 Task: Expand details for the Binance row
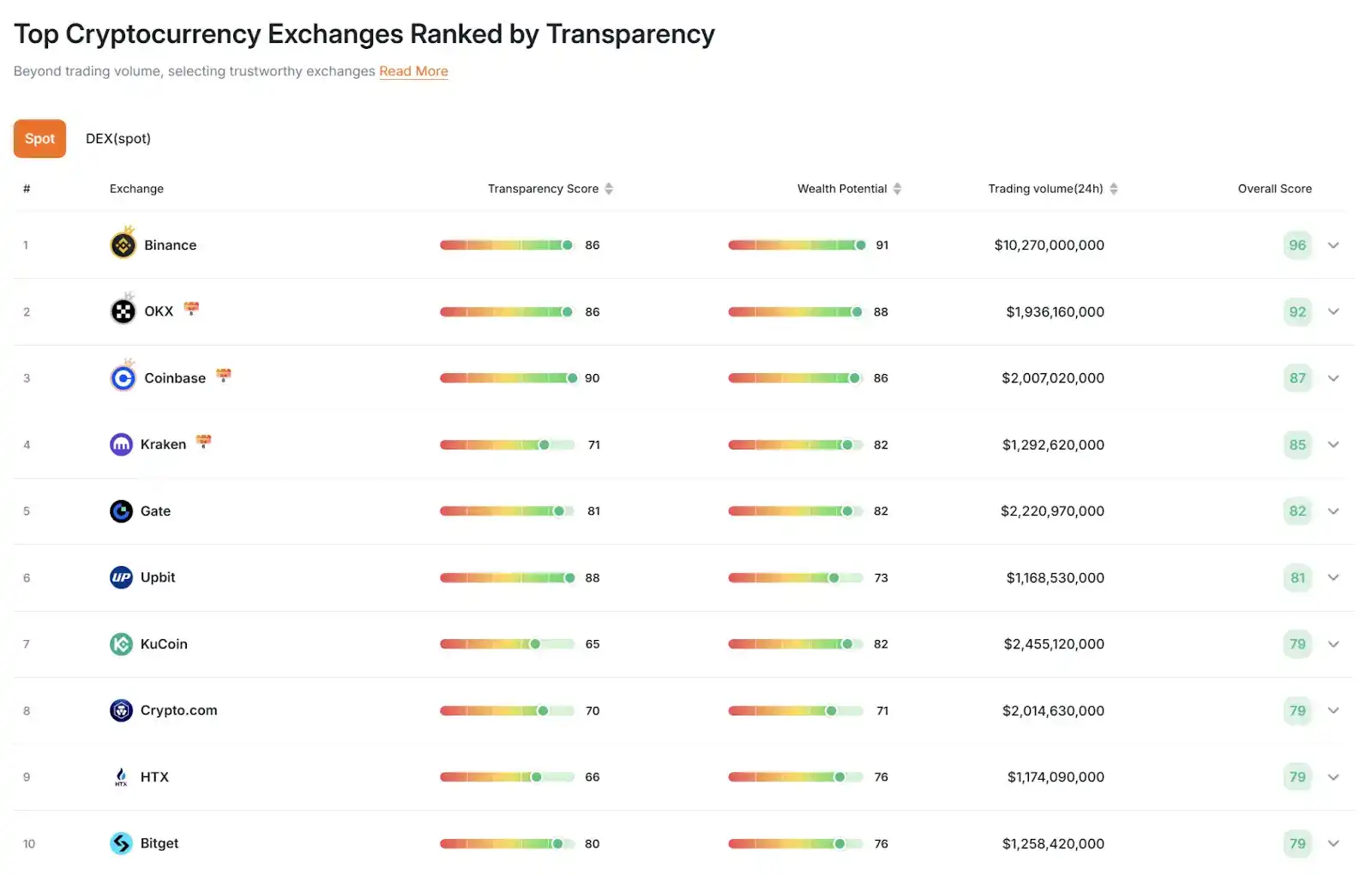point(1333,245)
